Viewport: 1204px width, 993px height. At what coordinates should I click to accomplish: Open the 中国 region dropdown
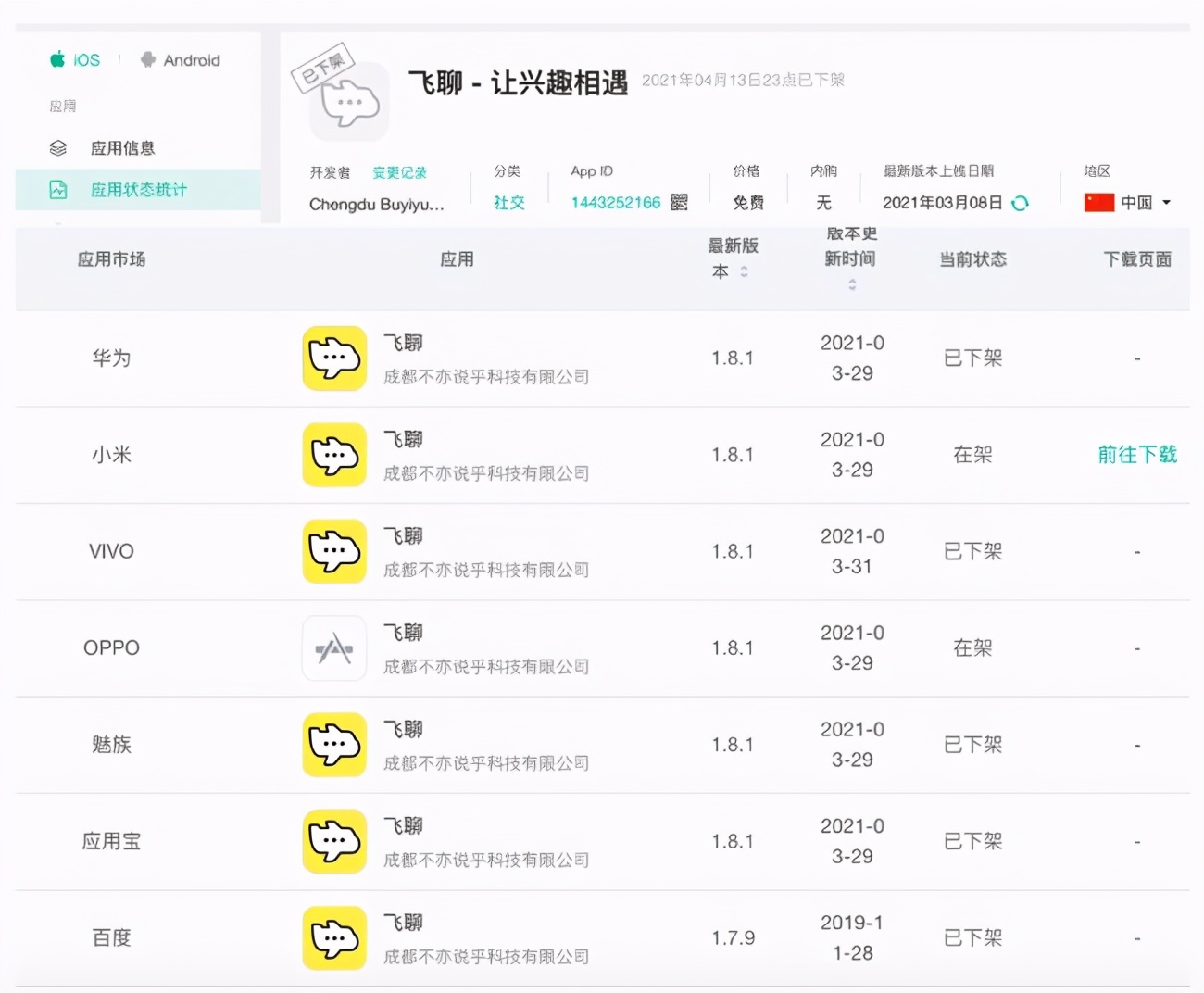[x=1132, y=202]
